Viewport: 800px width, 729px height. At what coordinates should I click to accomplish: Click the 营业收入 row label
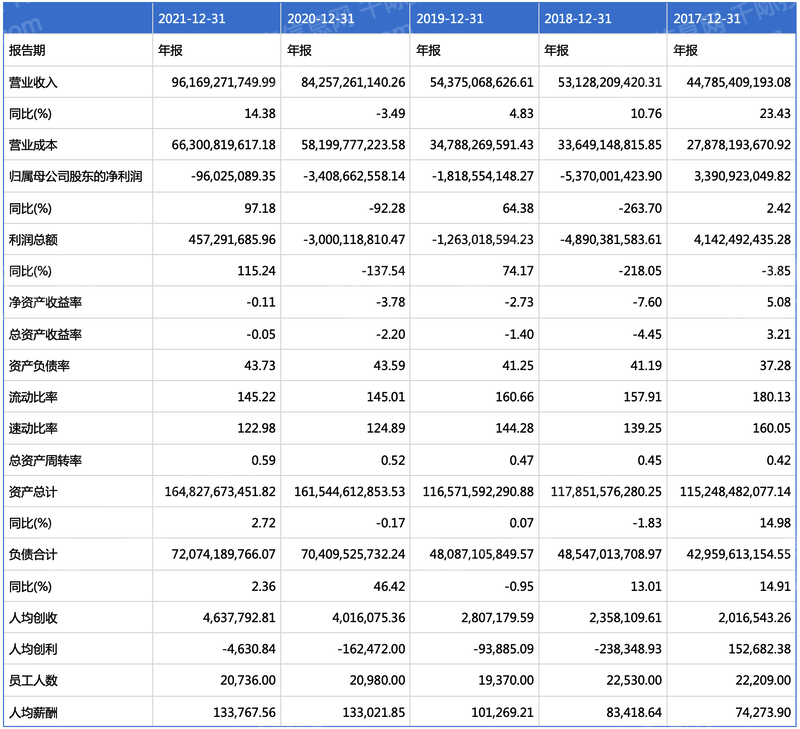[x=33, y=82]
